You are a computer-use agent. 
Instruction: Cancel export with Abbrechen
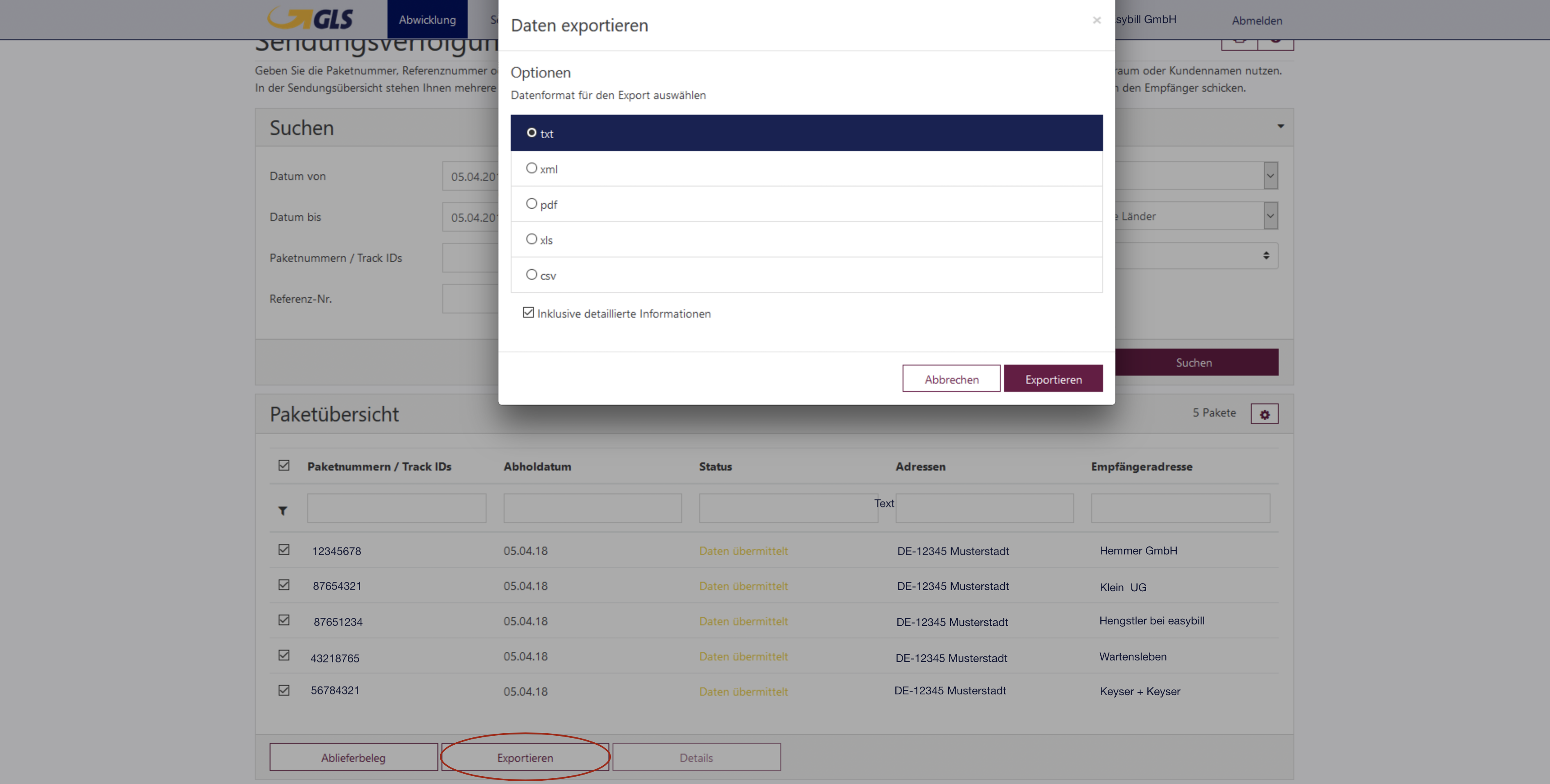951,379
